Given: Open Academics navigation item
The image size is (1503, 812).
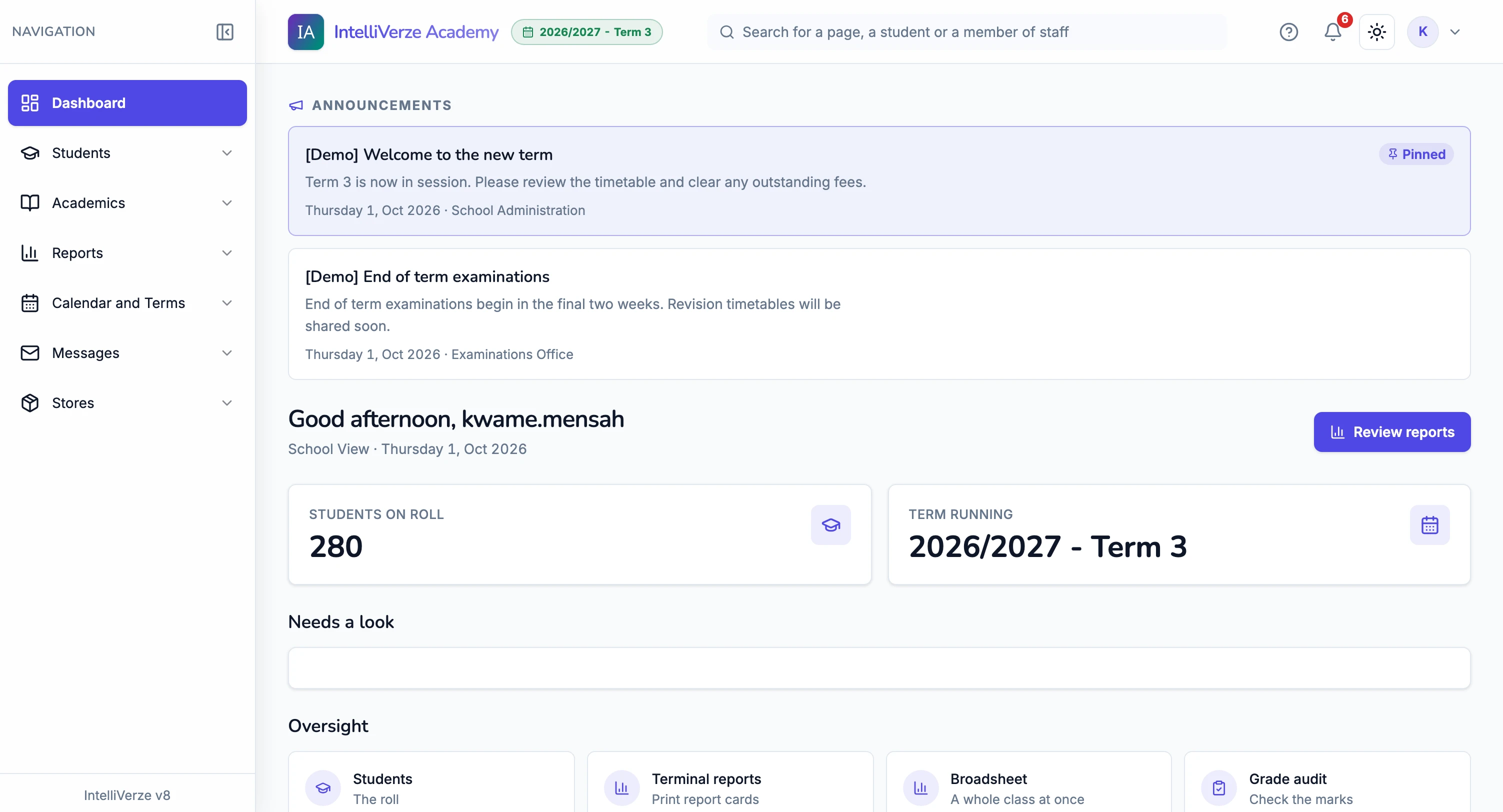Looking at the screenshot, I should (127, 203).
